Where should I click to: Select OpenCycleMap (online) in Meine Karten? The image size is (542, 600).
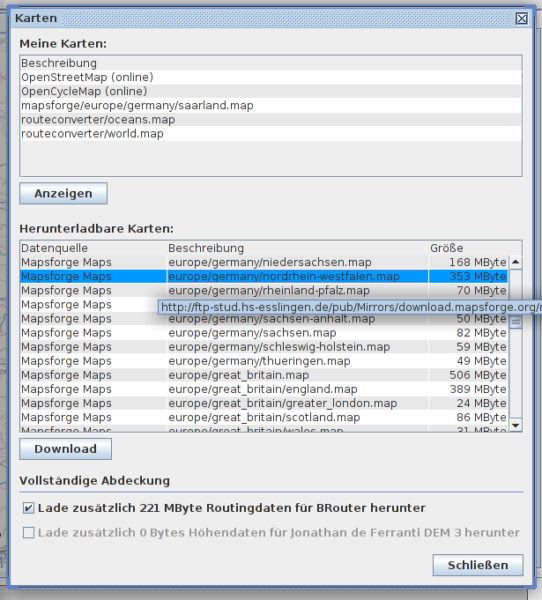pyautogui.click(x=271, y=91)
